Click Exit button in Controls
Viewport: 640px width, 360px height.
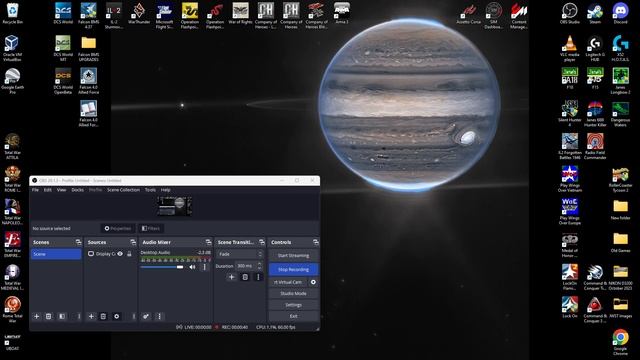(x=293, y=316)
